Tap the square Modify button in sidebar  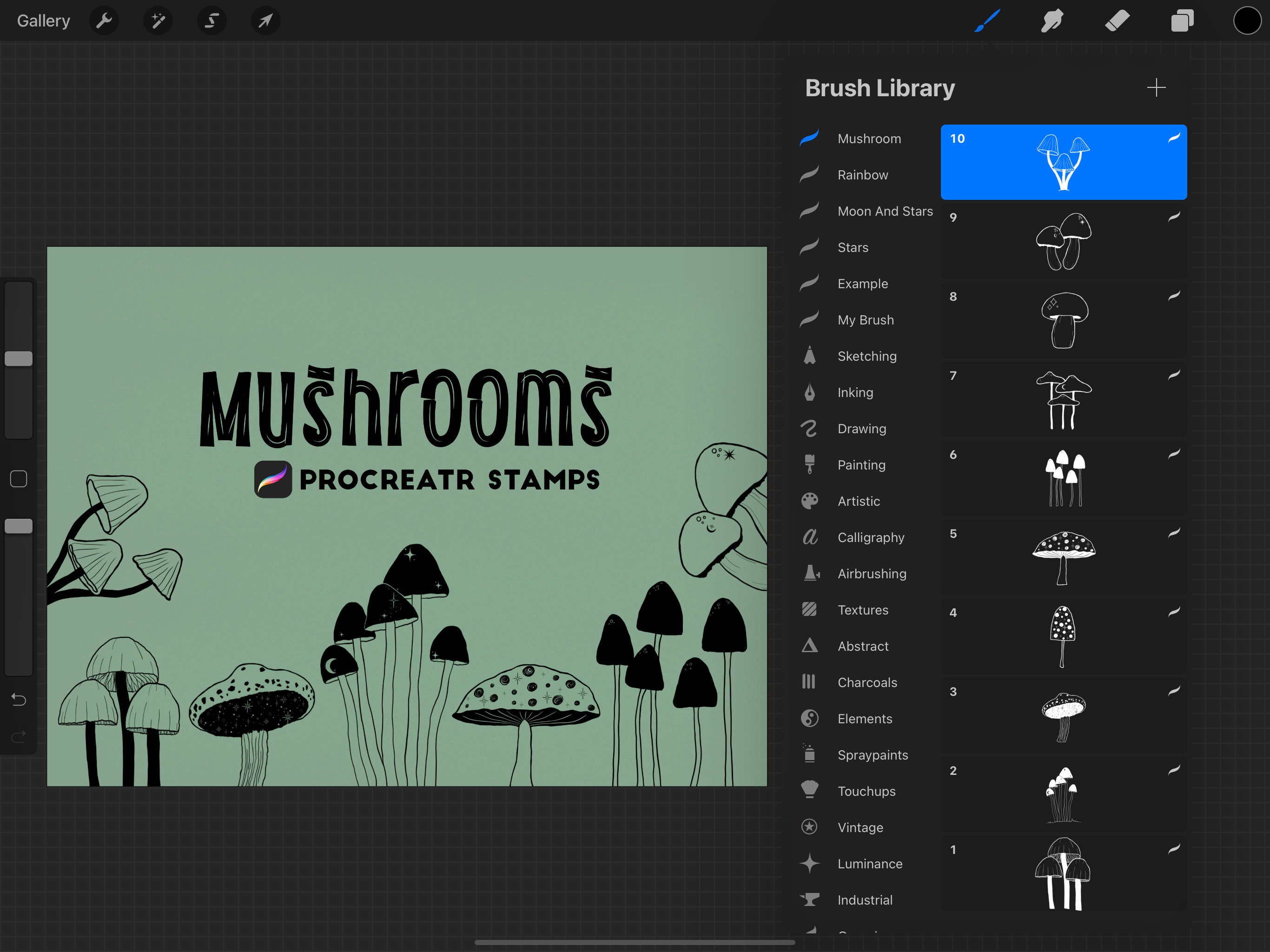tap(19, 479)
